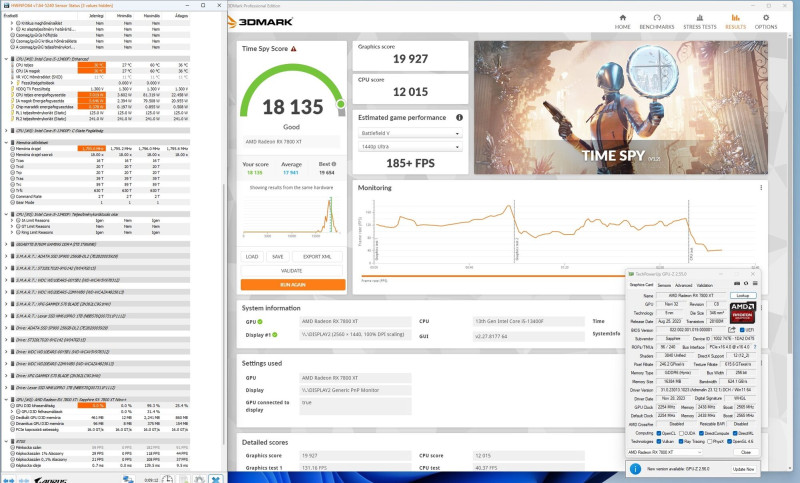Collapse the CPU Intel Core i5-13400F Enhanced group

pyautogui.click(x=6, y=59)
